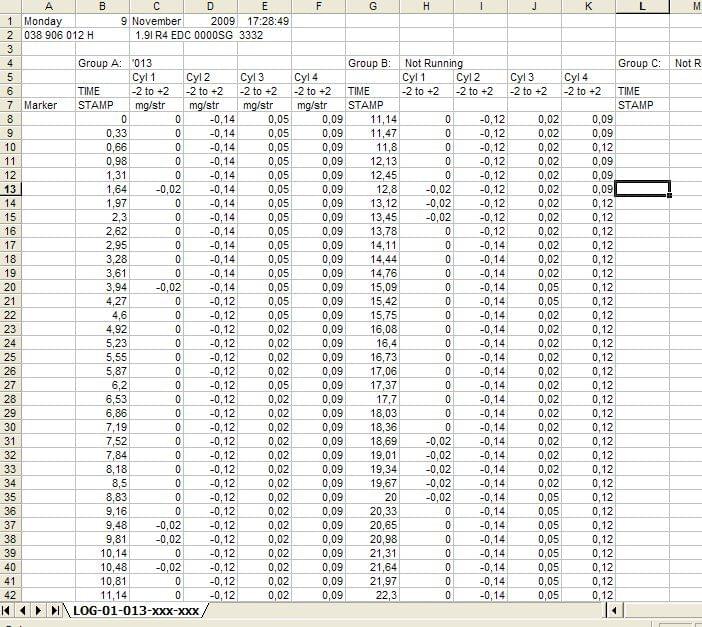Click the 'Marker' cell in column A
This screenshot has height=627, width=702.
[48, 104]
